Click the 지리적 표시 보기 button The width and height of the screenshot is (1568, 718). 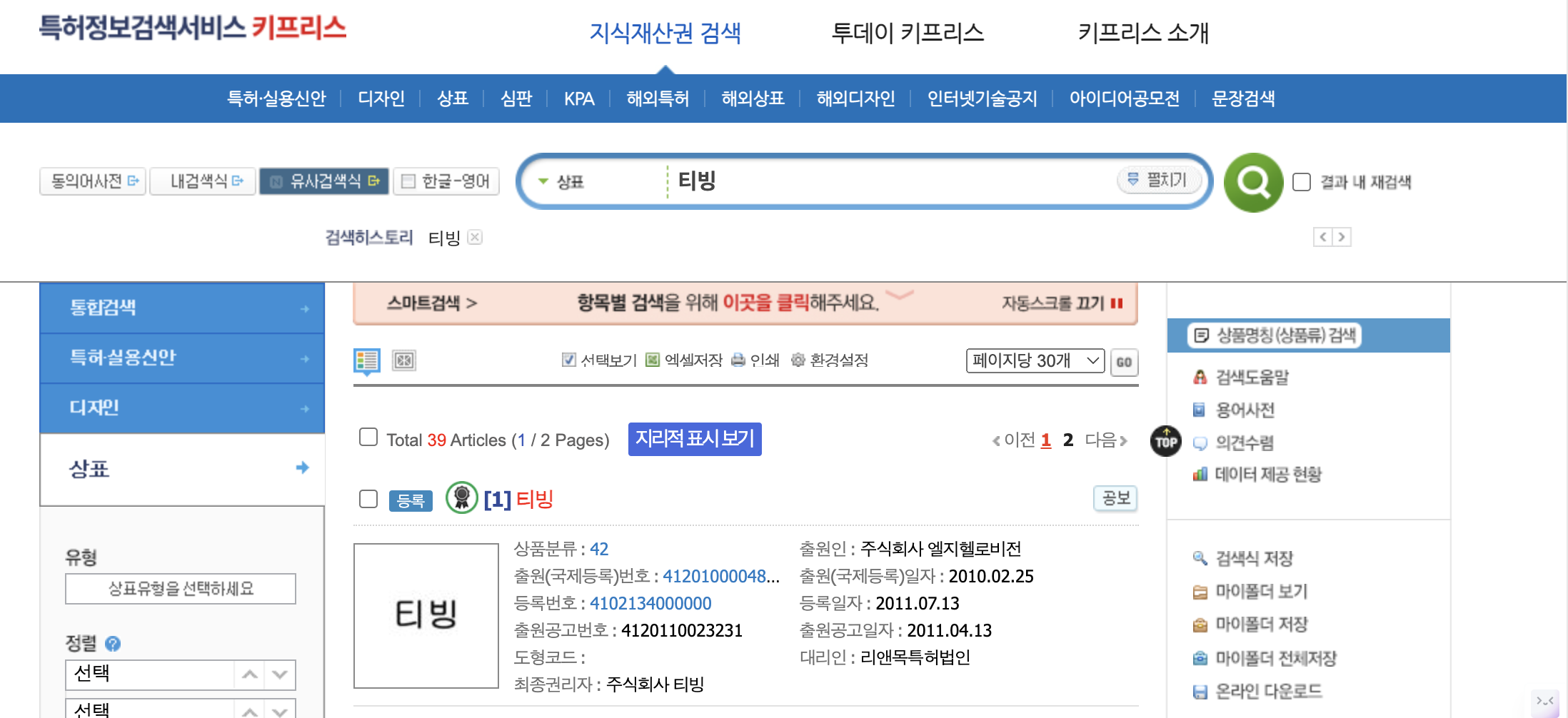694,439
